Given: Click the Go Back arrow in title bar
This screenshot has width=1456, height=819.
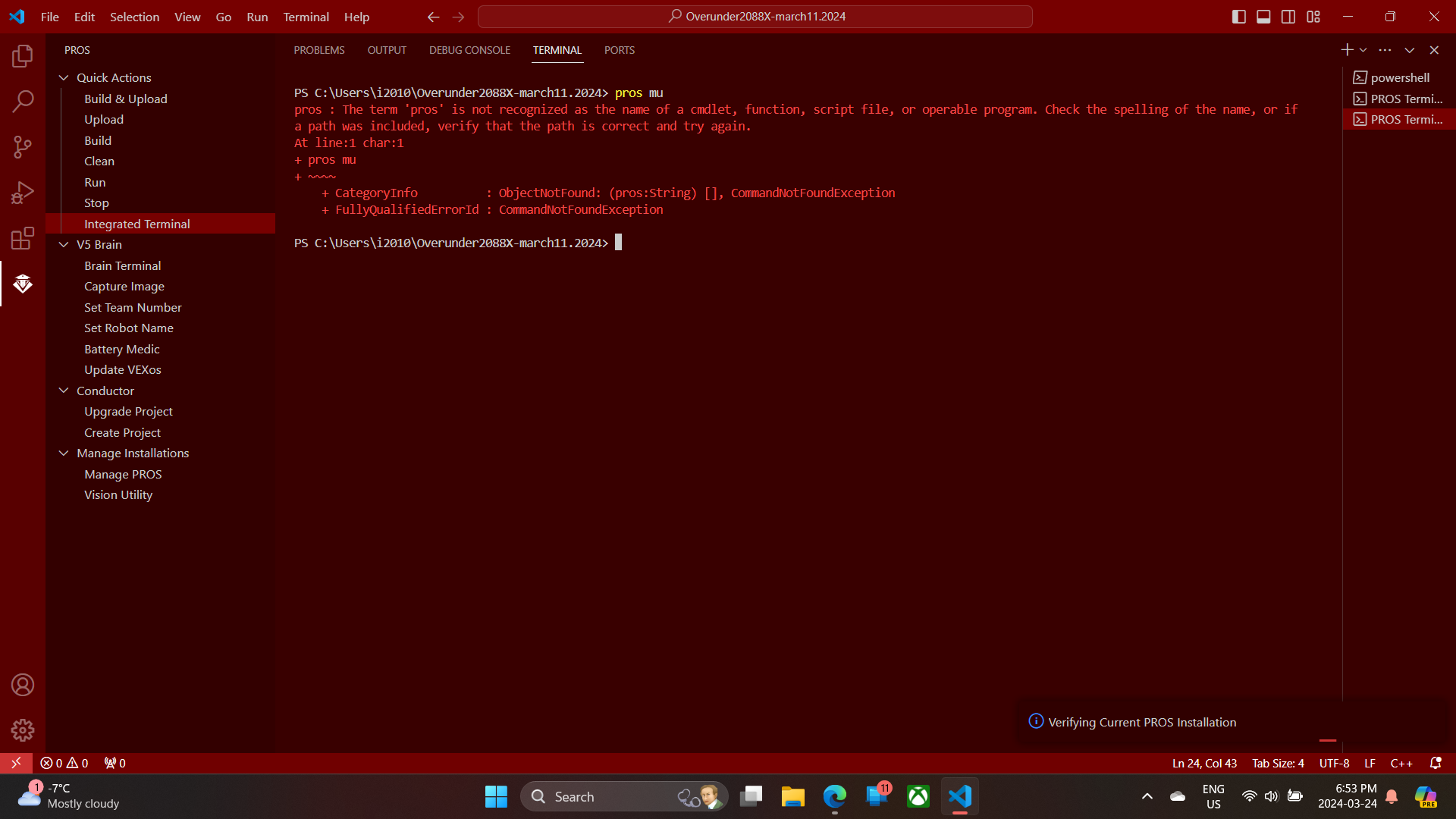Looking at the screenshot, I should [433, 17].
